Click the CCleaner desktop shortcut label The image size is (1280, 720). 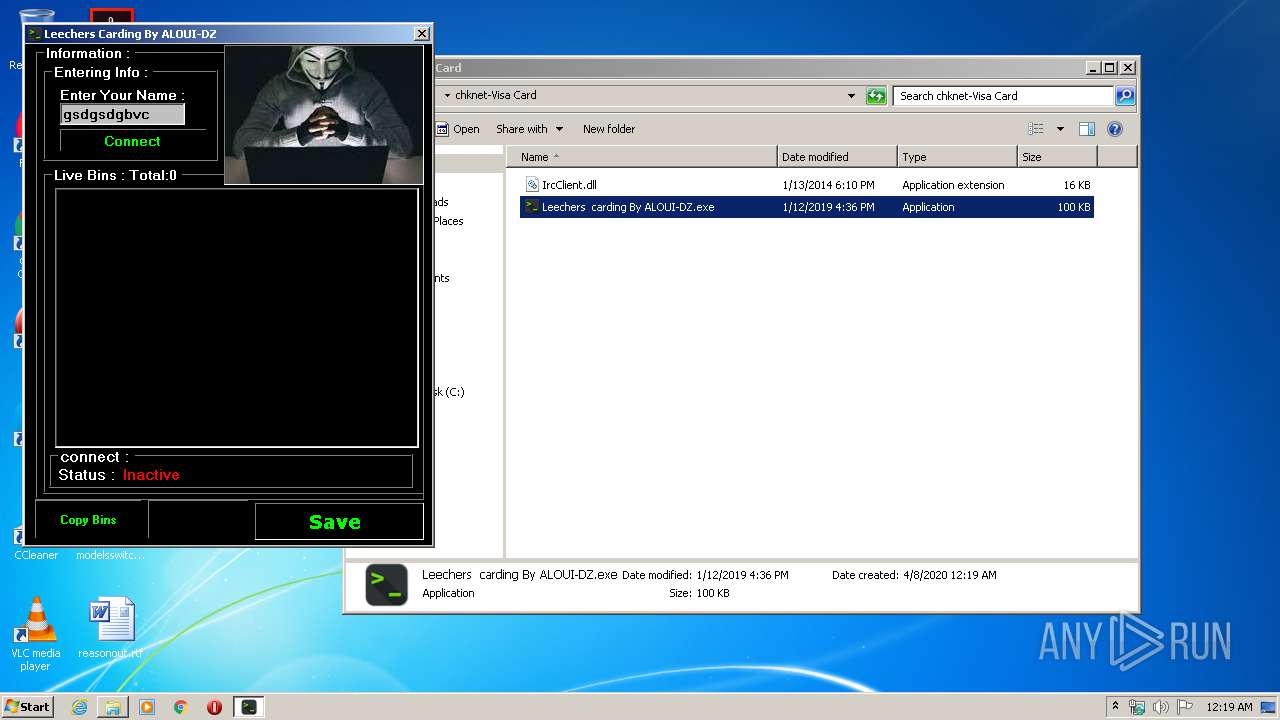tap(36, 555)
